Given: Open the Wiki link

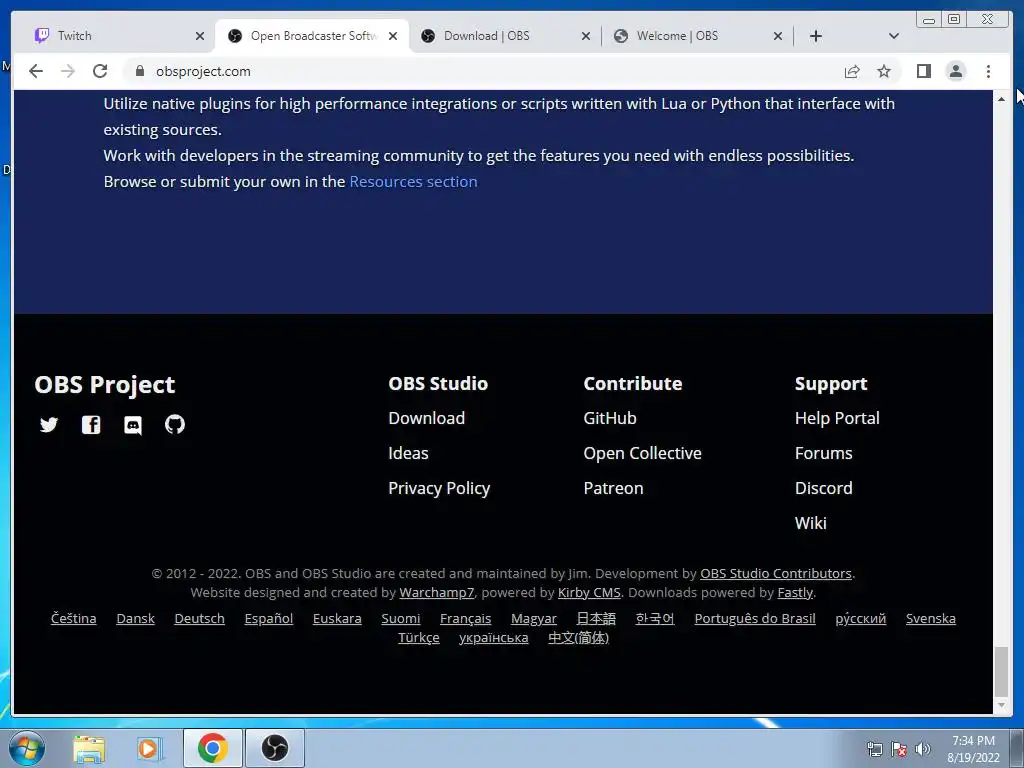Looking at the screenshot, I should tap(810, 523).
